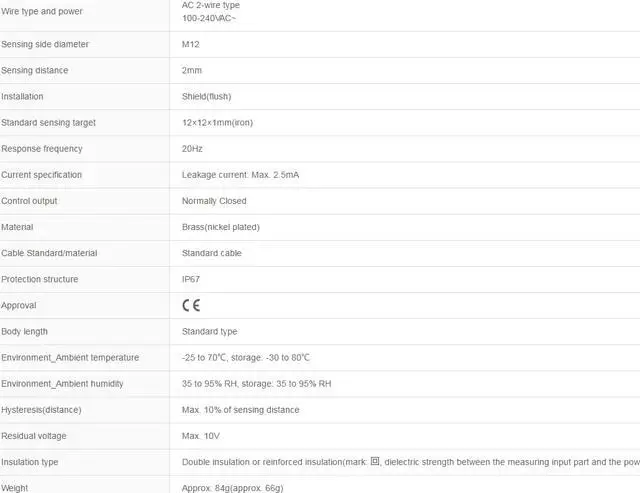The width and height of the screenshot is (640, 493).
Task: Click the "Max. 10% of sensing distance" text
Action: [240, 410]
